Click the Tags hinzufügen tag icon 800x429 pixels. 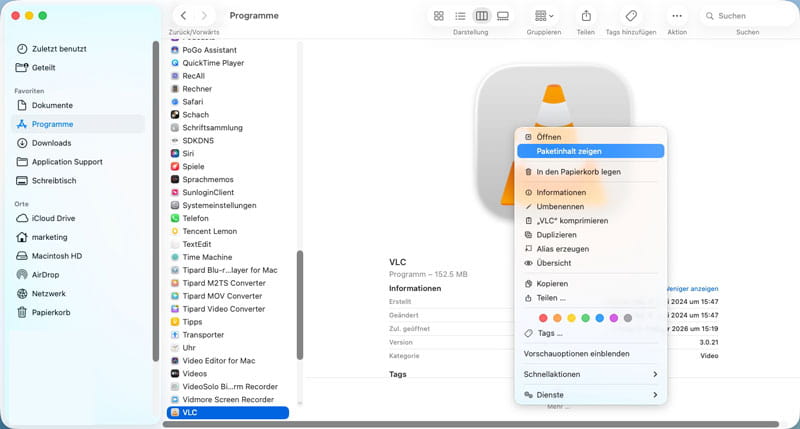(x=631, y=16)
